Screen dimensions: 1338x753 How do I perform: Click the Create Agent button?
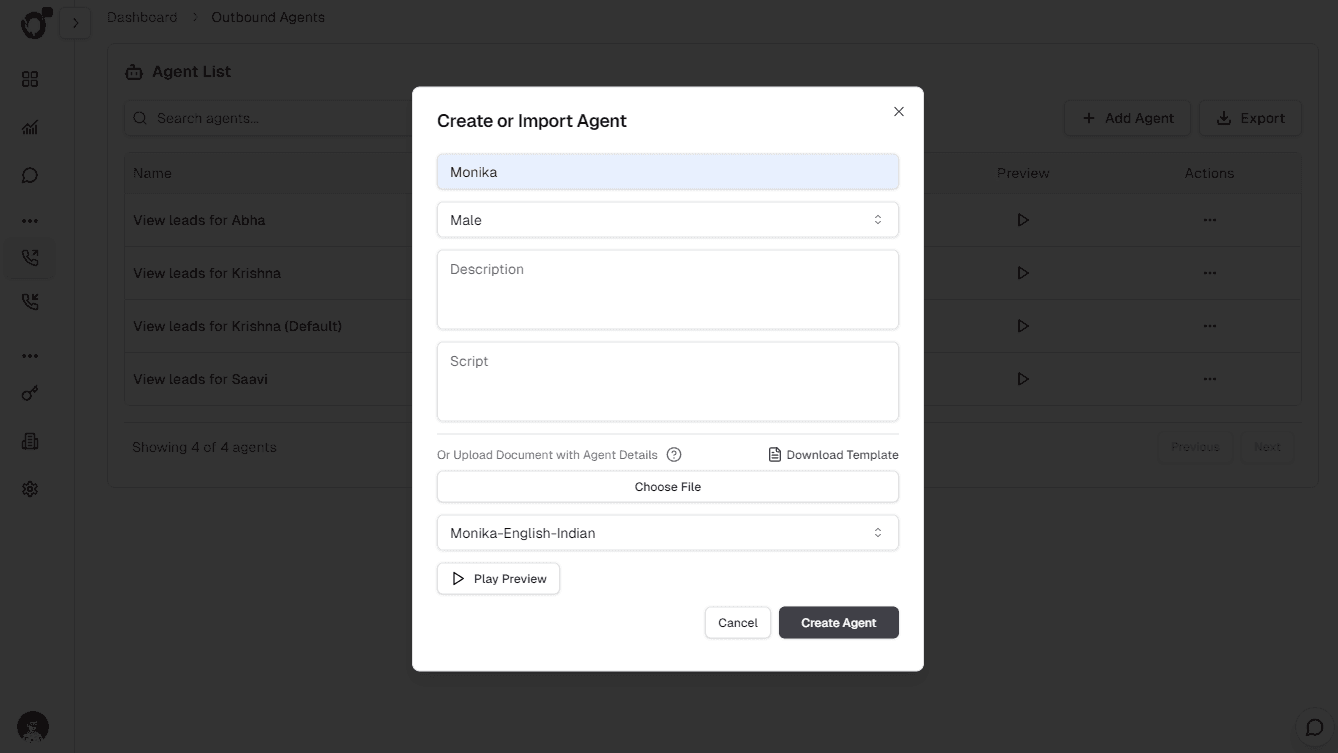click(838, 622)
